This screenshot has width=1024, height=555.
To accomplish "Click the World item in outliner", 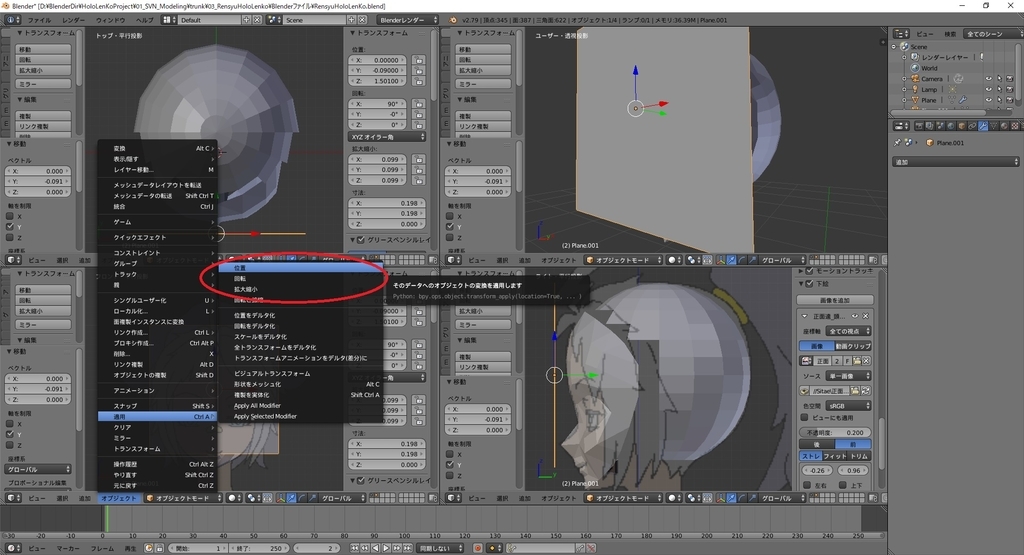I will [x=929, y=68].
